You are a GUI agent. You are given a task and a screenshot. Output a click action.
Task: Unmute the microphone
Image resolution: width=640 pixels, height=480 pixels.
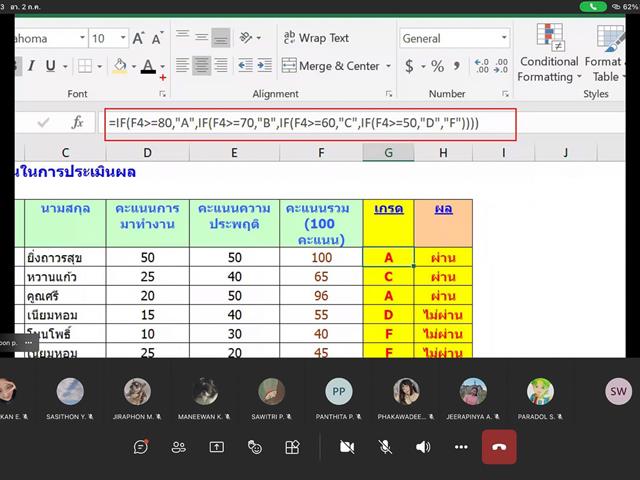coord(385,447)
